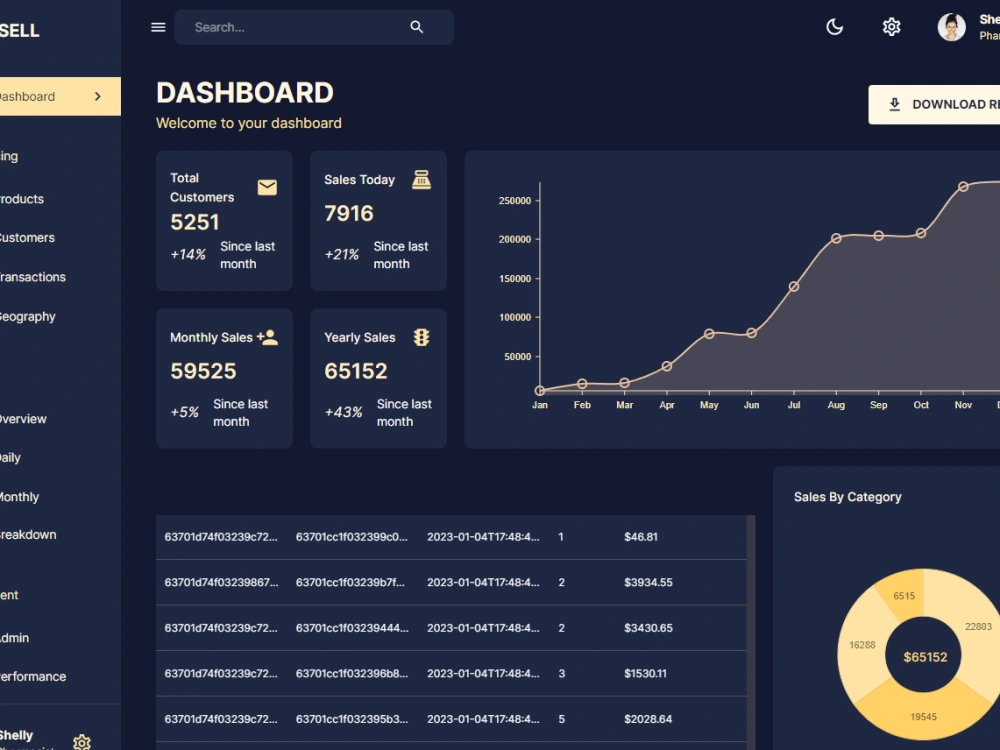Viewport: 1000px width, 750px height.
Task: Toggle dark mode moon icon
Action: (x=834, y=27)
